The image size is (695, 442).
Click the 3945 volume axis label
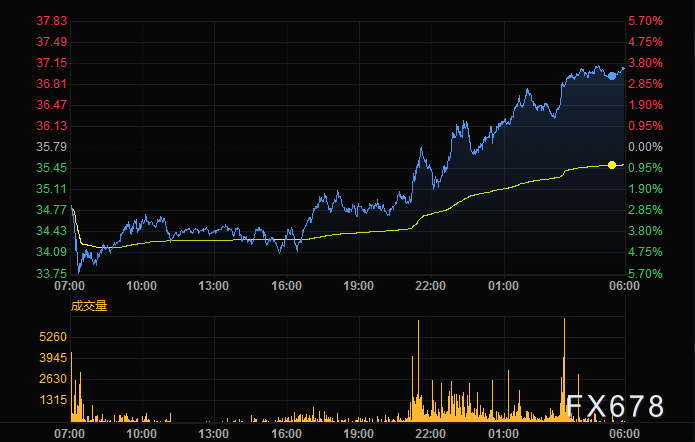click(x=53, y=358)
